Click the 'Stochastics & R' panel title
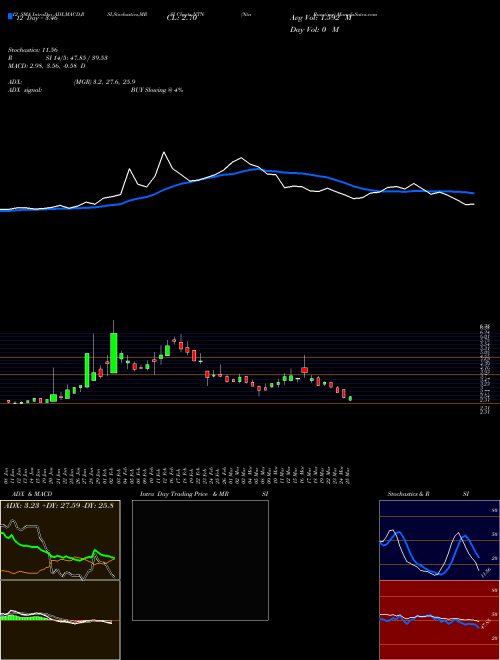500x660 pixels. pos(408,494)
